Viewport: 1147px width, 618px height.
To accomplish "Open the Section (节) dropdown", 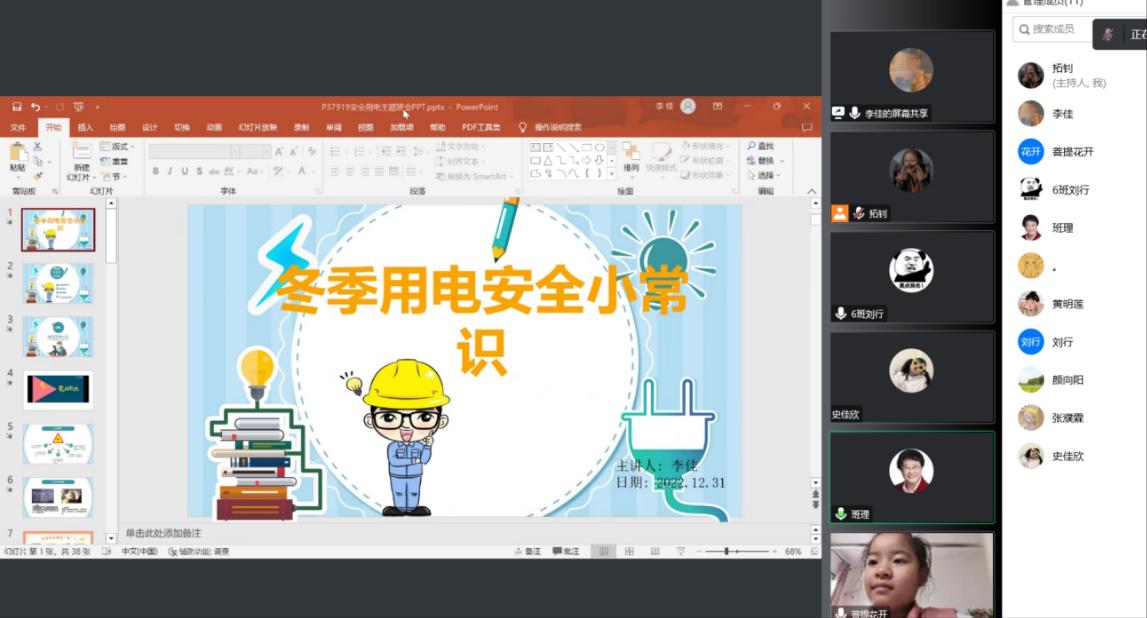I will pos(115,177).
